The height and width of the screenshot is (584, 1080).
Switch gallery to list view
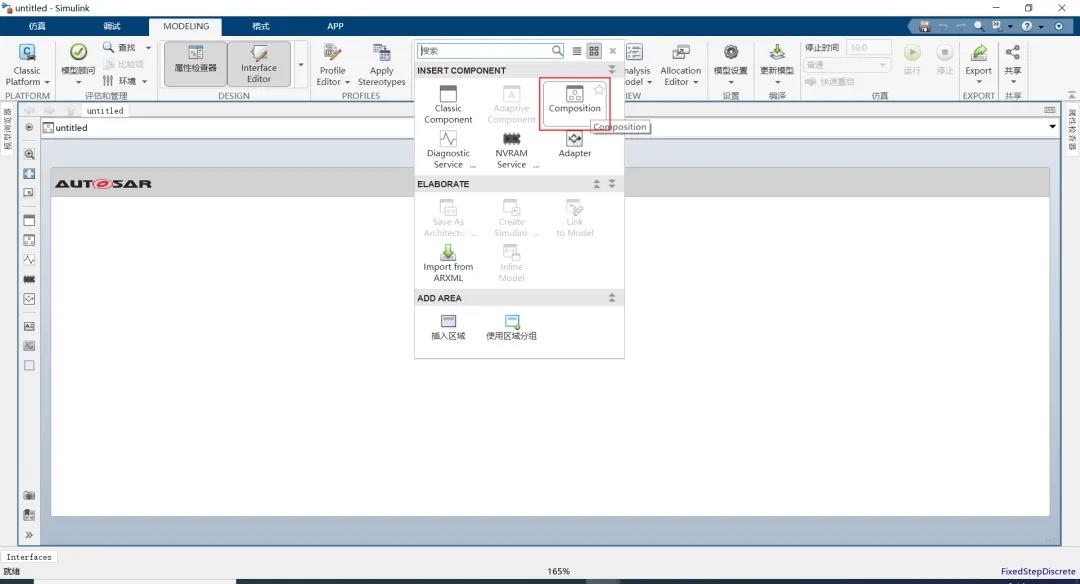pyautogui.click(x=577, y=51)
